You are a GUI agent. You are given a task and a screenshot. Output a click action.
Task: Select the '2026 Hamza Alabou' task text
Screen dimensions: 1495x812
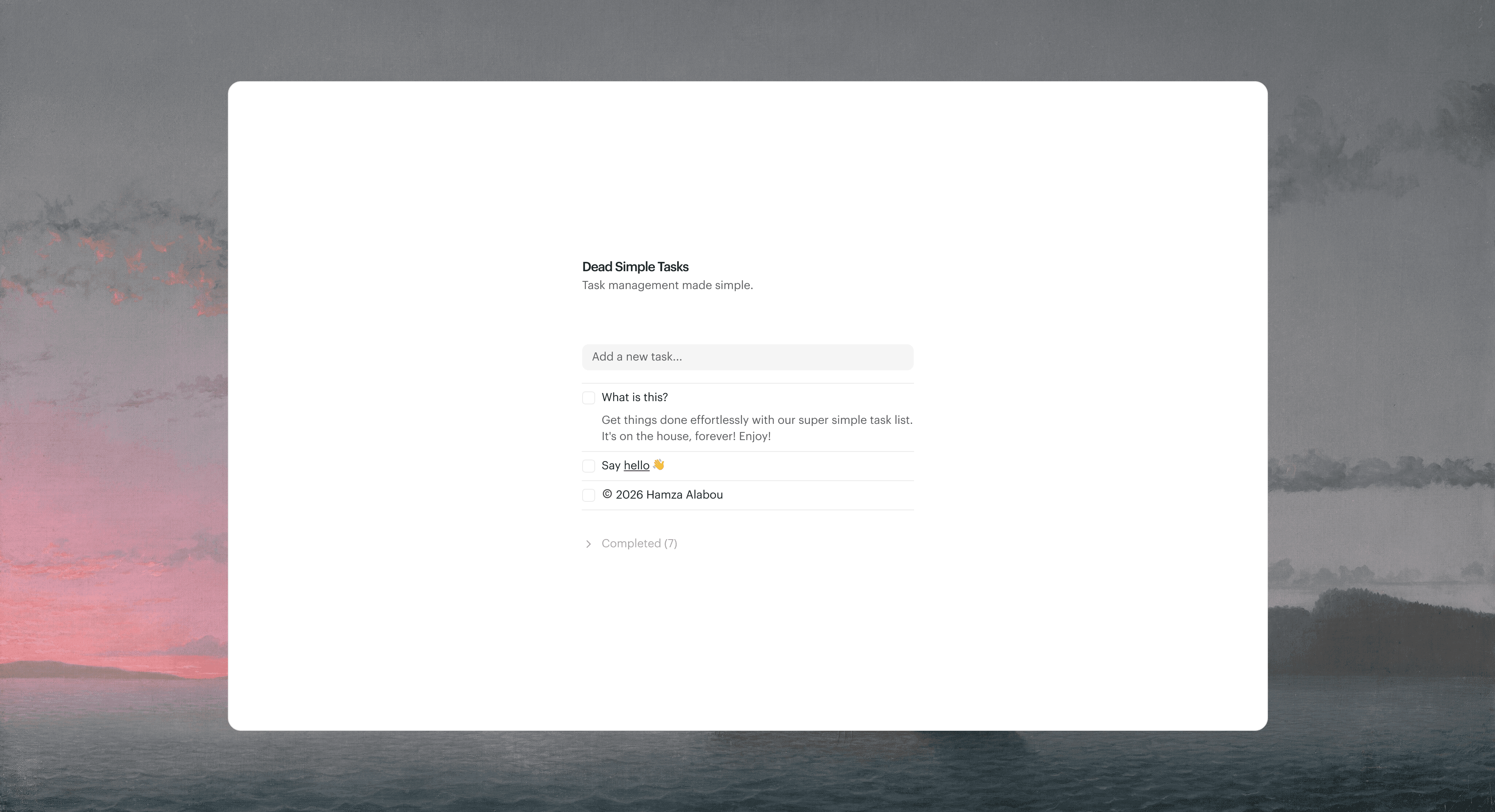coord(669,495)
